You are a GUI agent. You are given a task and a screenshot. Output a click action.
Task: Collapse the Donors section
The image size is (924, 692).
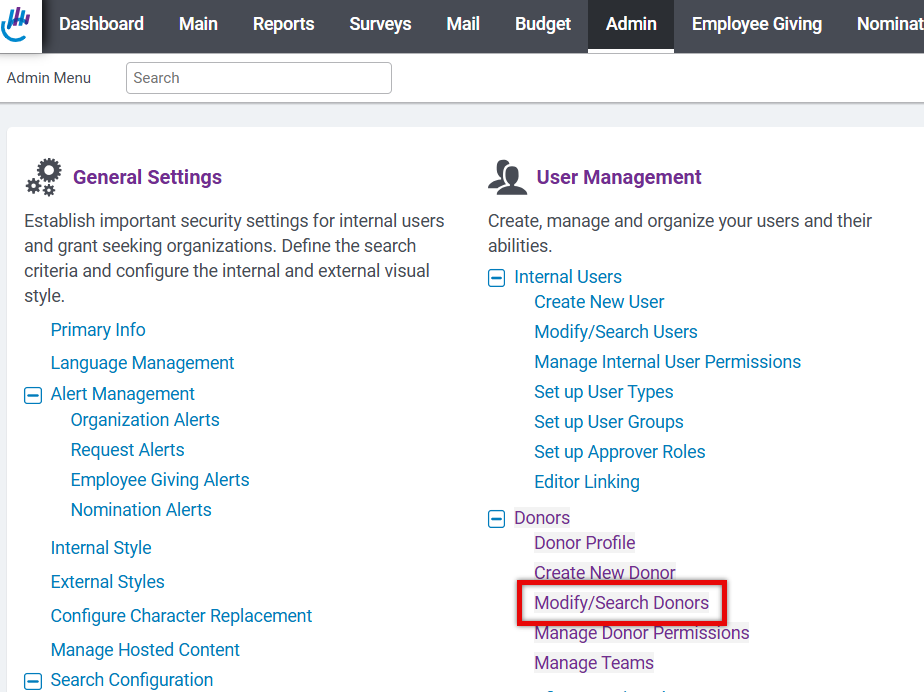click(x=497, y=519)
